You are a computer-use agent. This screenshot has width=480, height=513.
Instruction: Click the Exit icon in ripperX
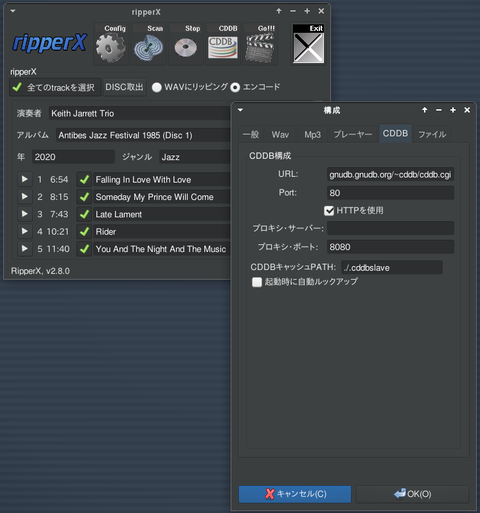tap(308, 44)
